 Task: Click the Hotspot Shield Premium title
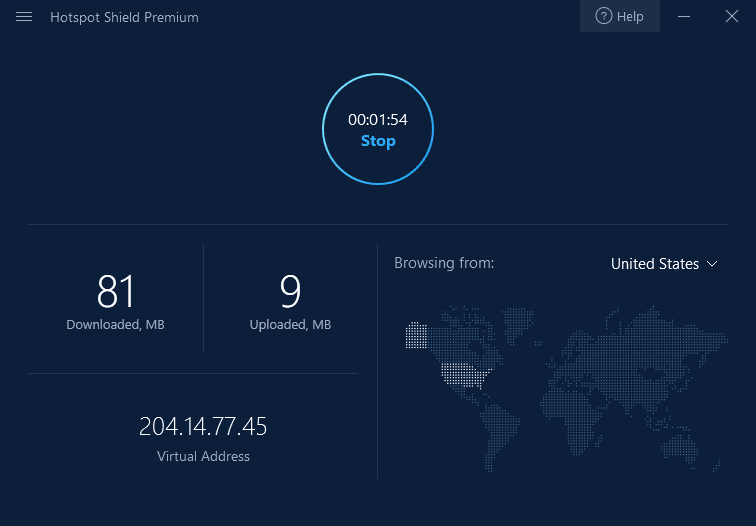(124, 17)
